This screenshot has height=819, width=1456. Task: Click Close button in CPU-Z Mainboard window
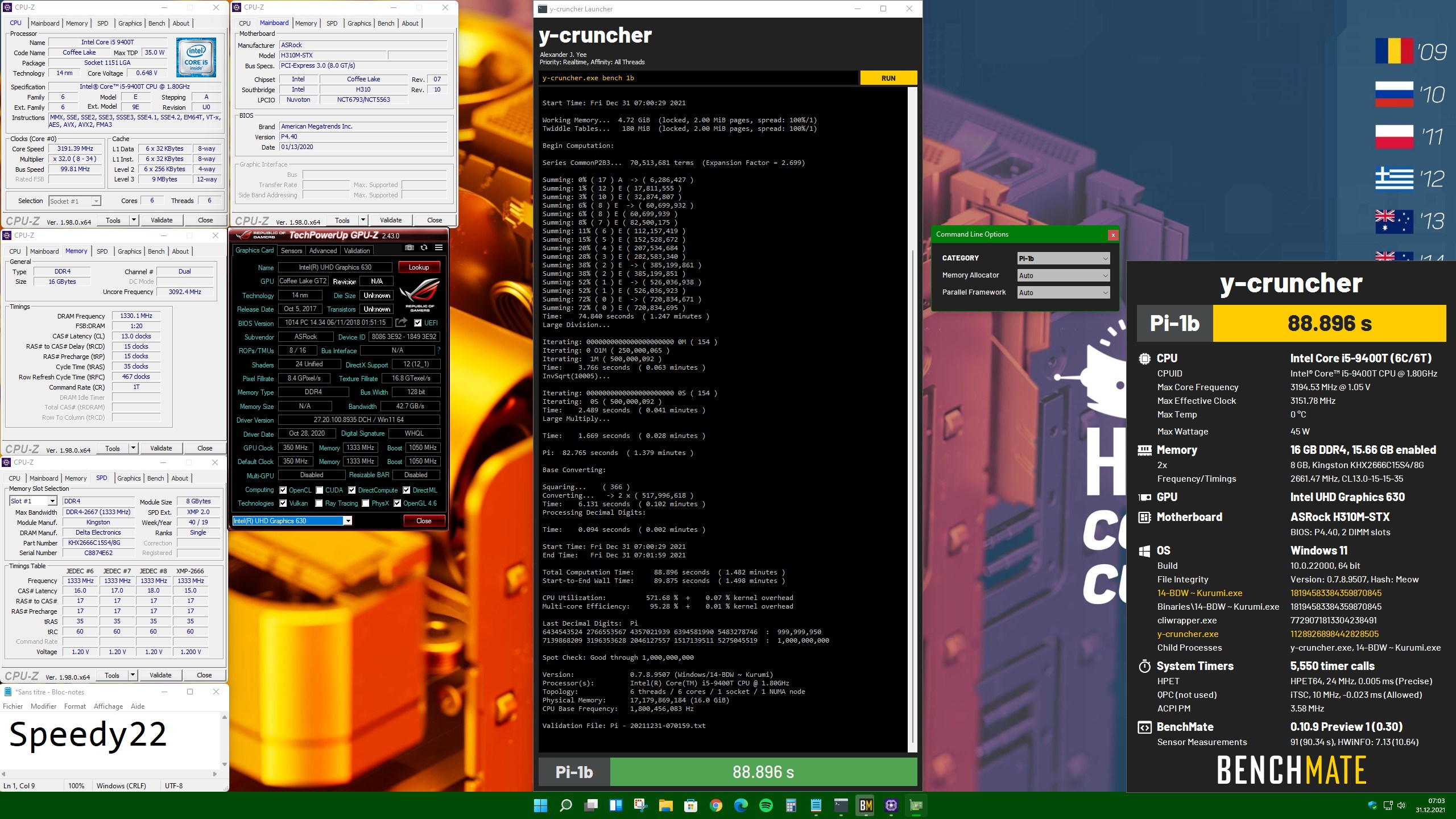(x=435, y=220)
